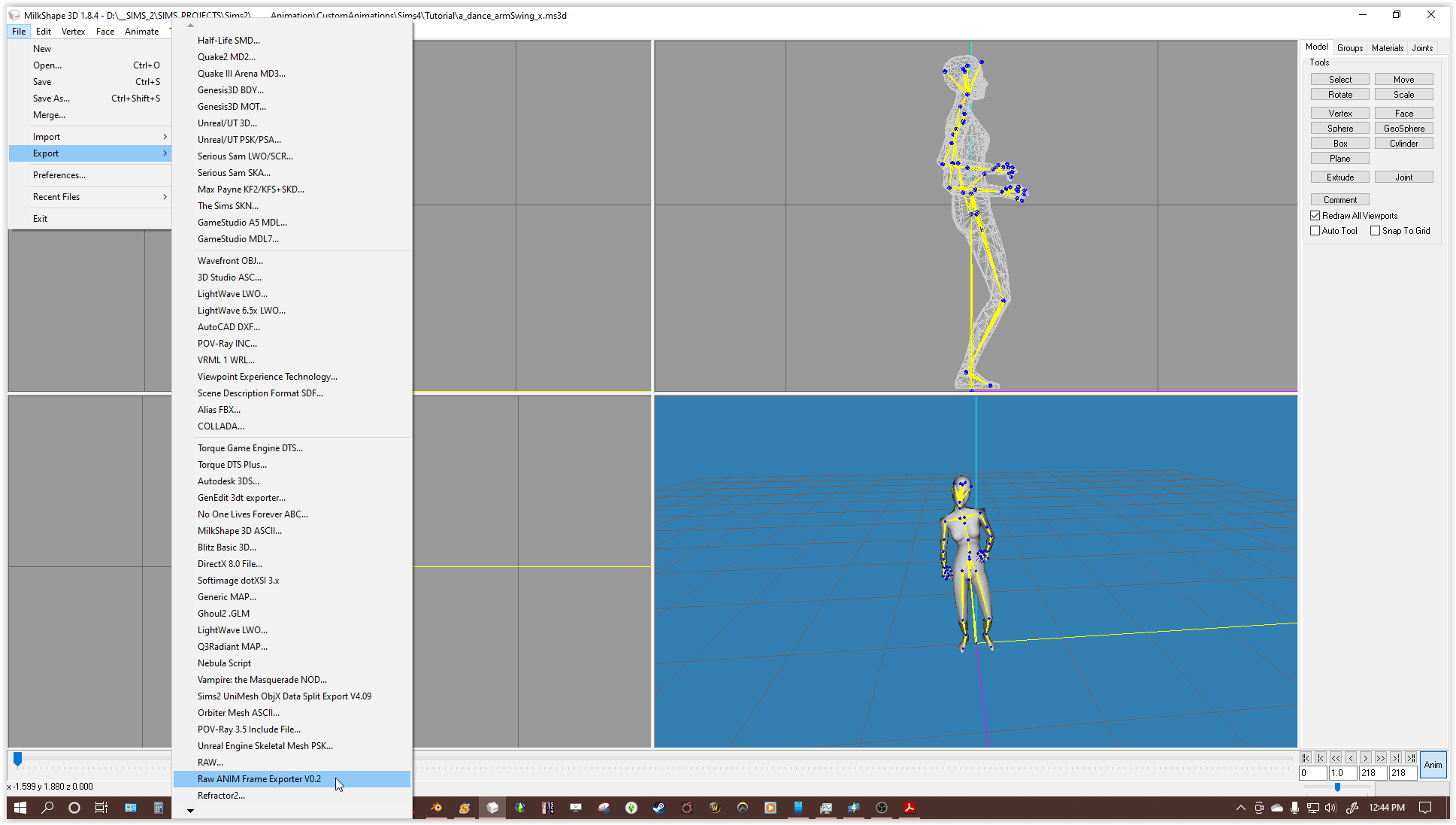Jump to the first animation frame
Viewport: 1456px width, 825px height.
pos(1306,758)
